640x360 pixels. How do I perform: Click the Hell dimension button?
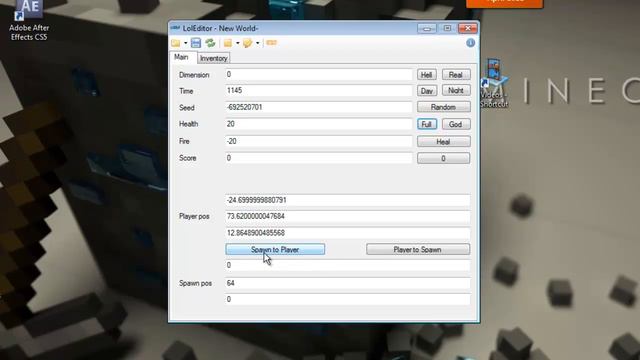[x=427, y=75]
